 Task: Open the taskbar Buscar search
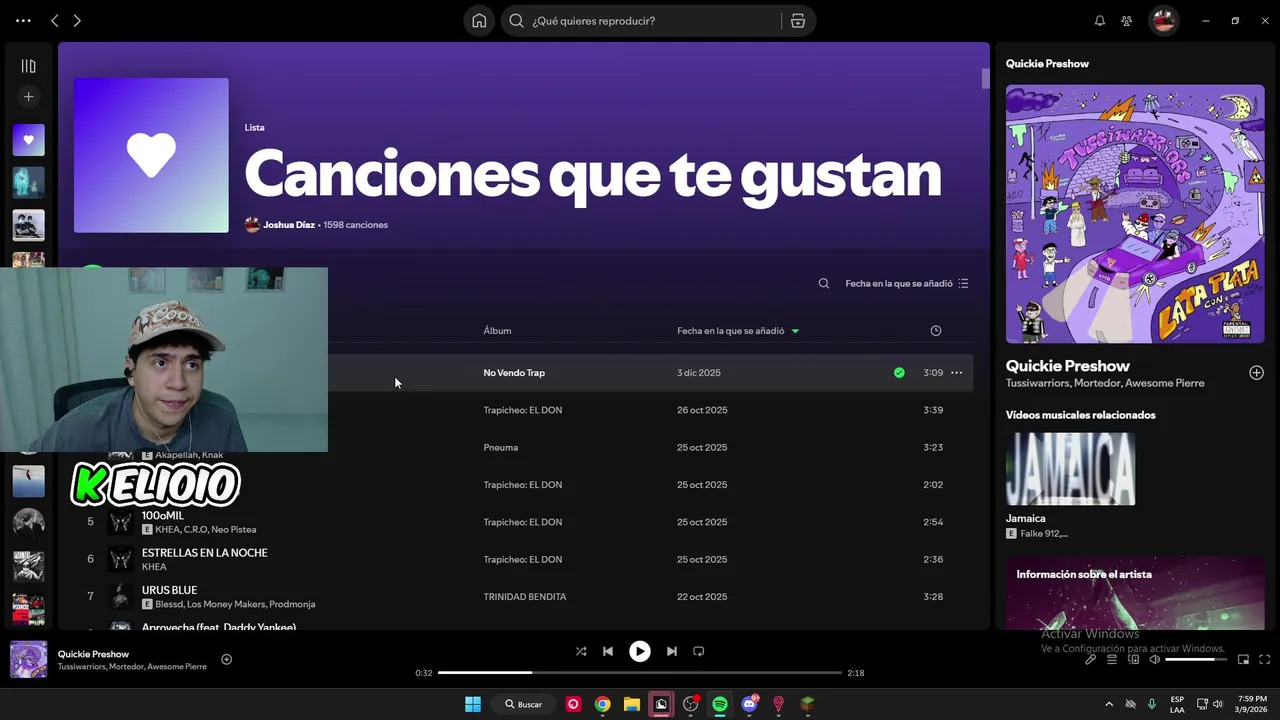(x=524, y=704)
